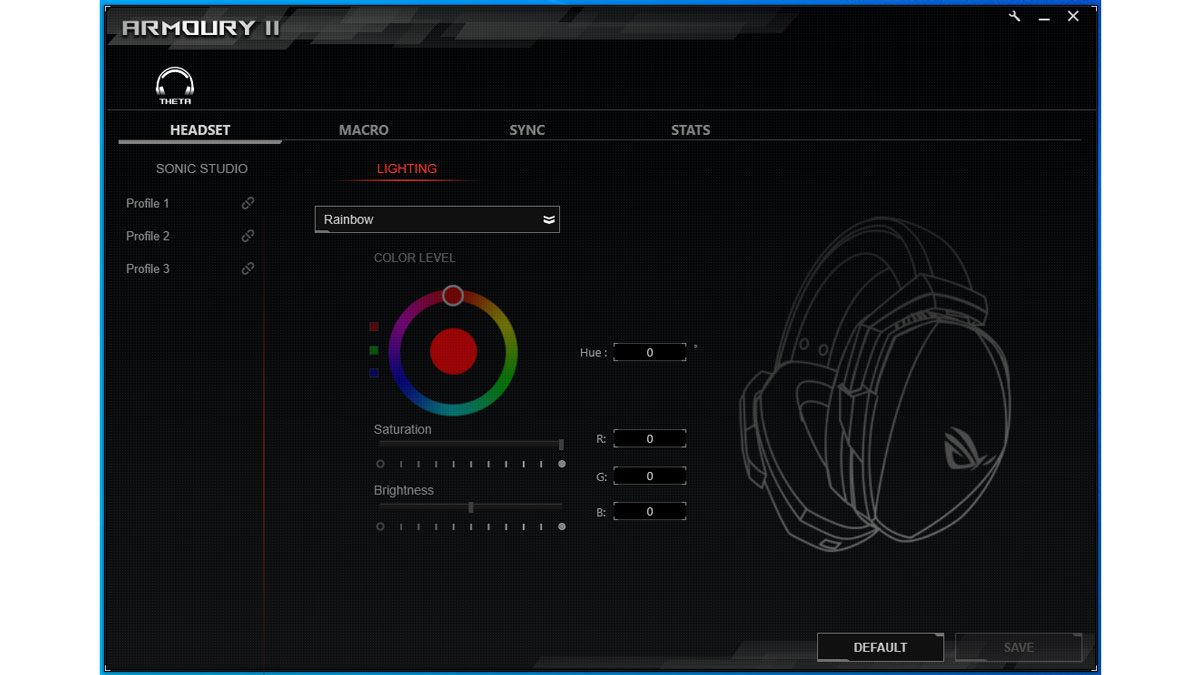Click the Saturation slider handle
The width and height of the screenshot is (1200, 675).
point(561,444)
